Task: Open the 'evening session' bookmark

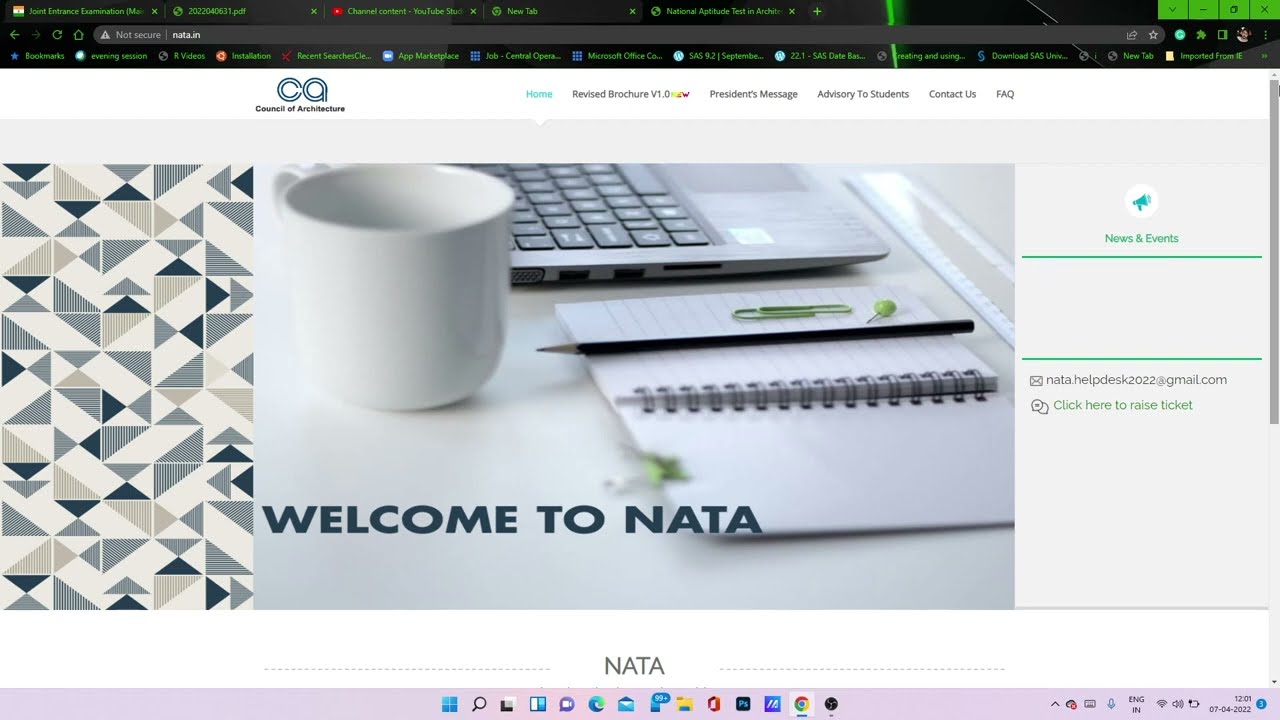Action: [x=111, y=56]
